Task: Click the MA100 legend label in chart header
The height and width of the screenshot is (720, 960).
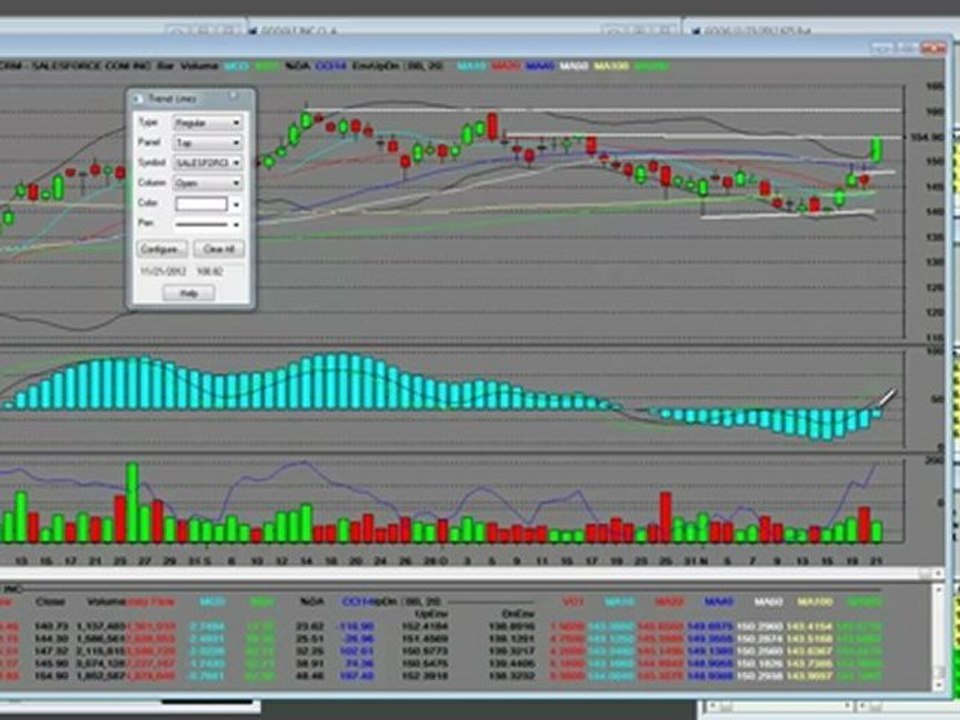Action: 611,66
